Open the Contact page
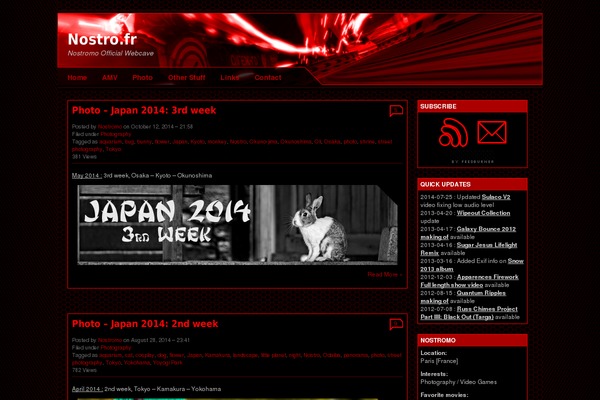This screenshot has width=600, height=400. (x=267, y=77)
